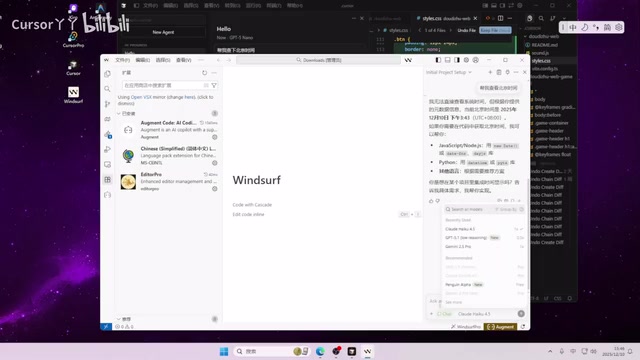The width and height of the screenshot is (640, 360).
Task: Click New Agent in Cursor window
Action: point(163,32)
